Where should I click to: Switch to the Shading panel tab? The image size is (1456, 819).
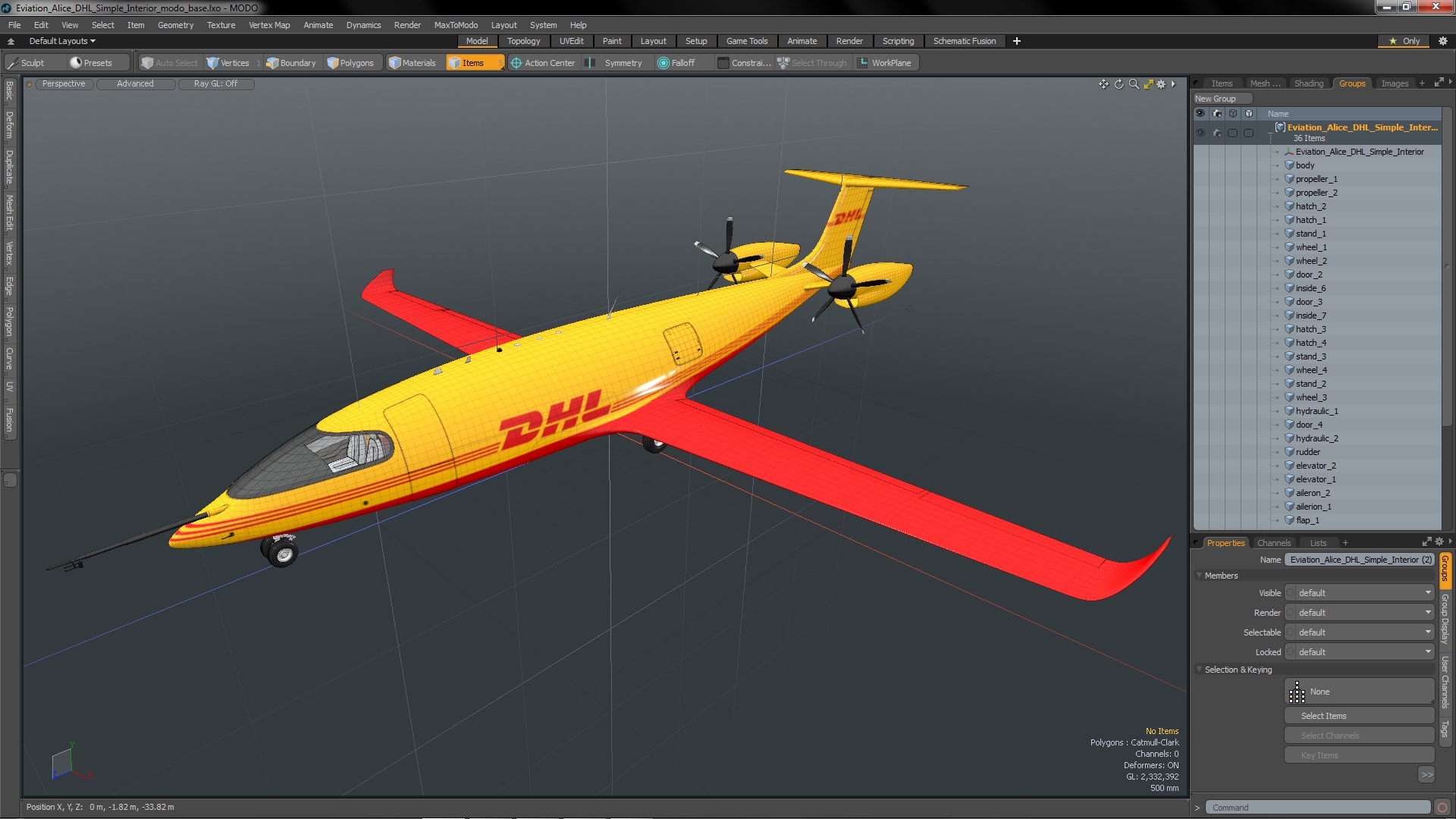click(1308, 83)
